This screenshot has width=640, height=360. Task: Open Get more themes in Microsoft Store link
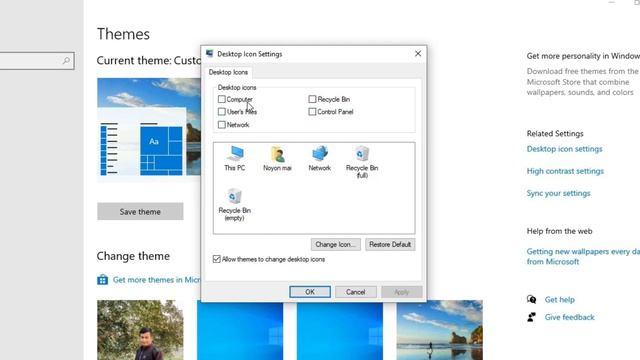pos(156,280)
